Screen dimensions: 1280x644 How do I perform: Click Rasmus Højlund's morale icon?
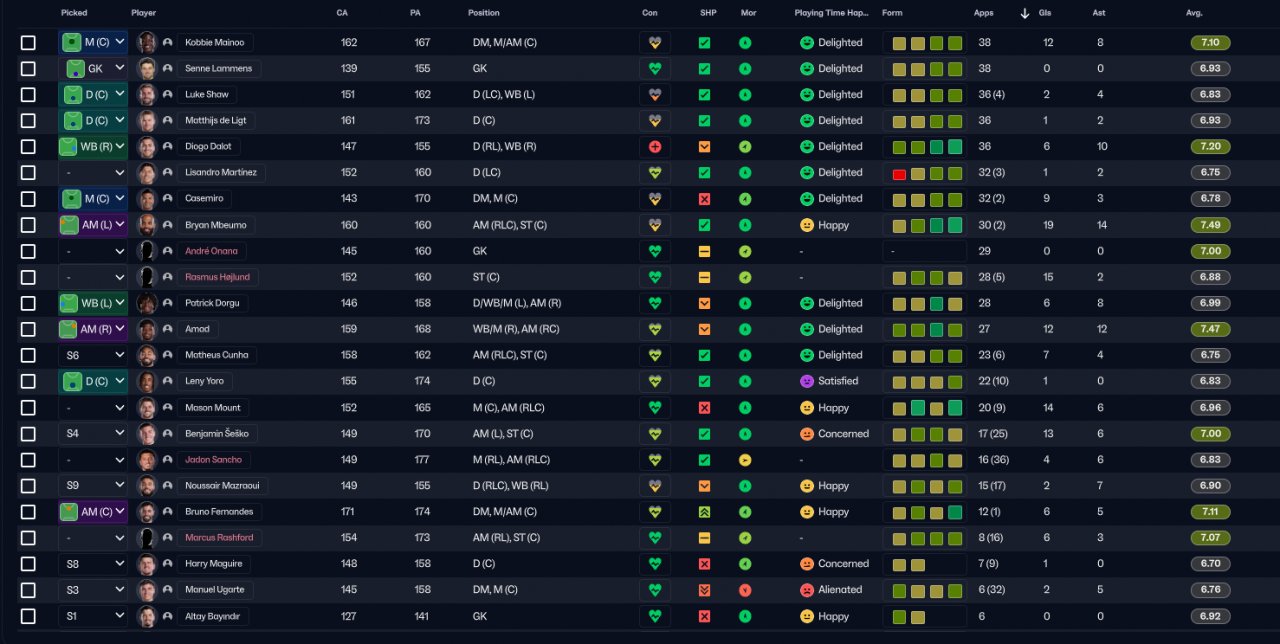point(745,277)
